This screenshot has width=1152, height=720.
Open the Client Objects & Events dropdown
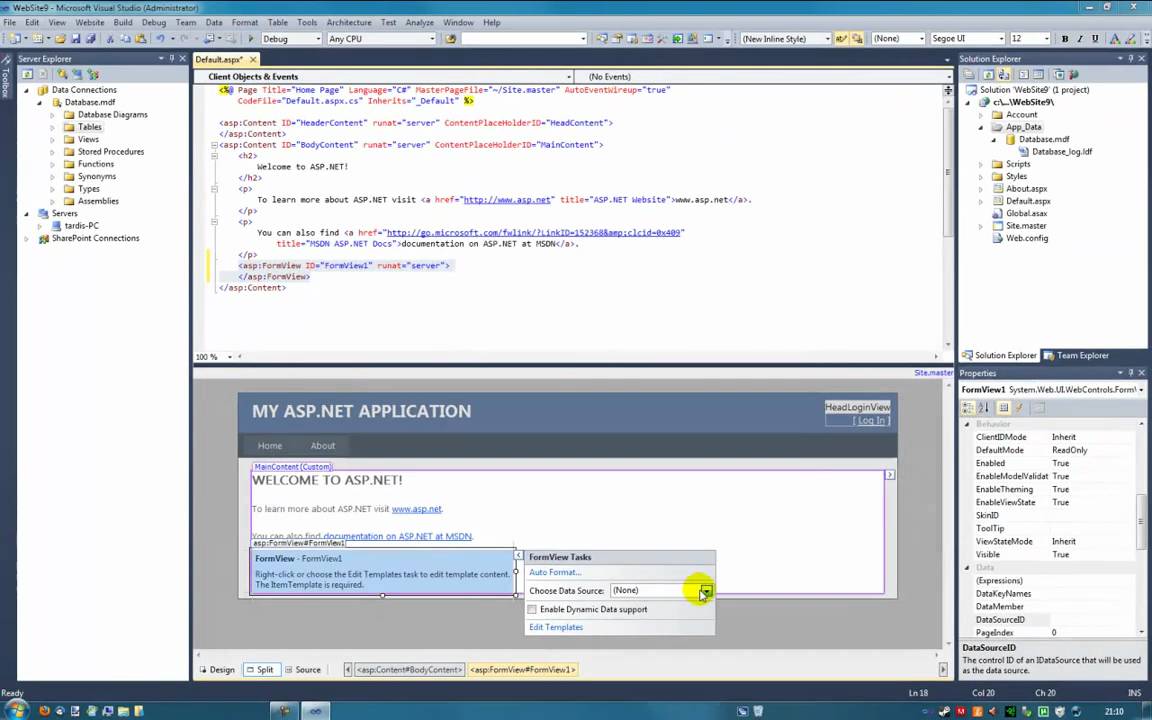(569, 76)
